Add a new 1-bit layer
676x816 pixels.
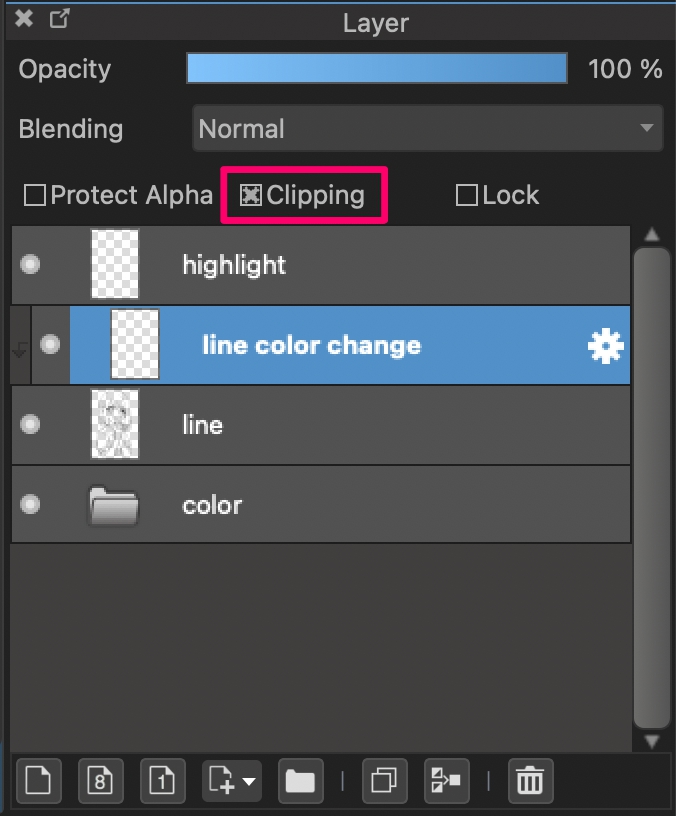click(162, 781)
